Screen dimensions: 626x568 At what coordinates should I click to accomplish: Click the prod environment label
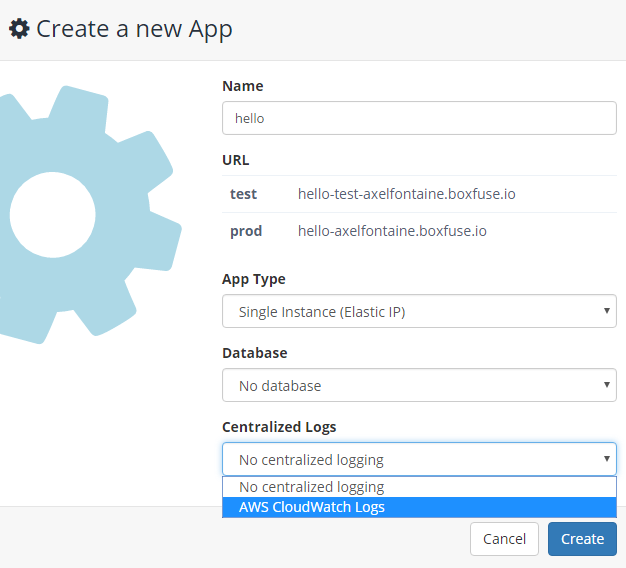(246, 232)
